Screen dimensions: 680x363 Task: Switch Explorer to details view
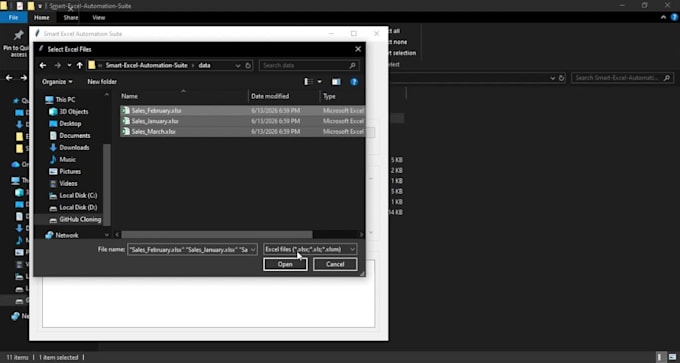[x=661, y=357]
